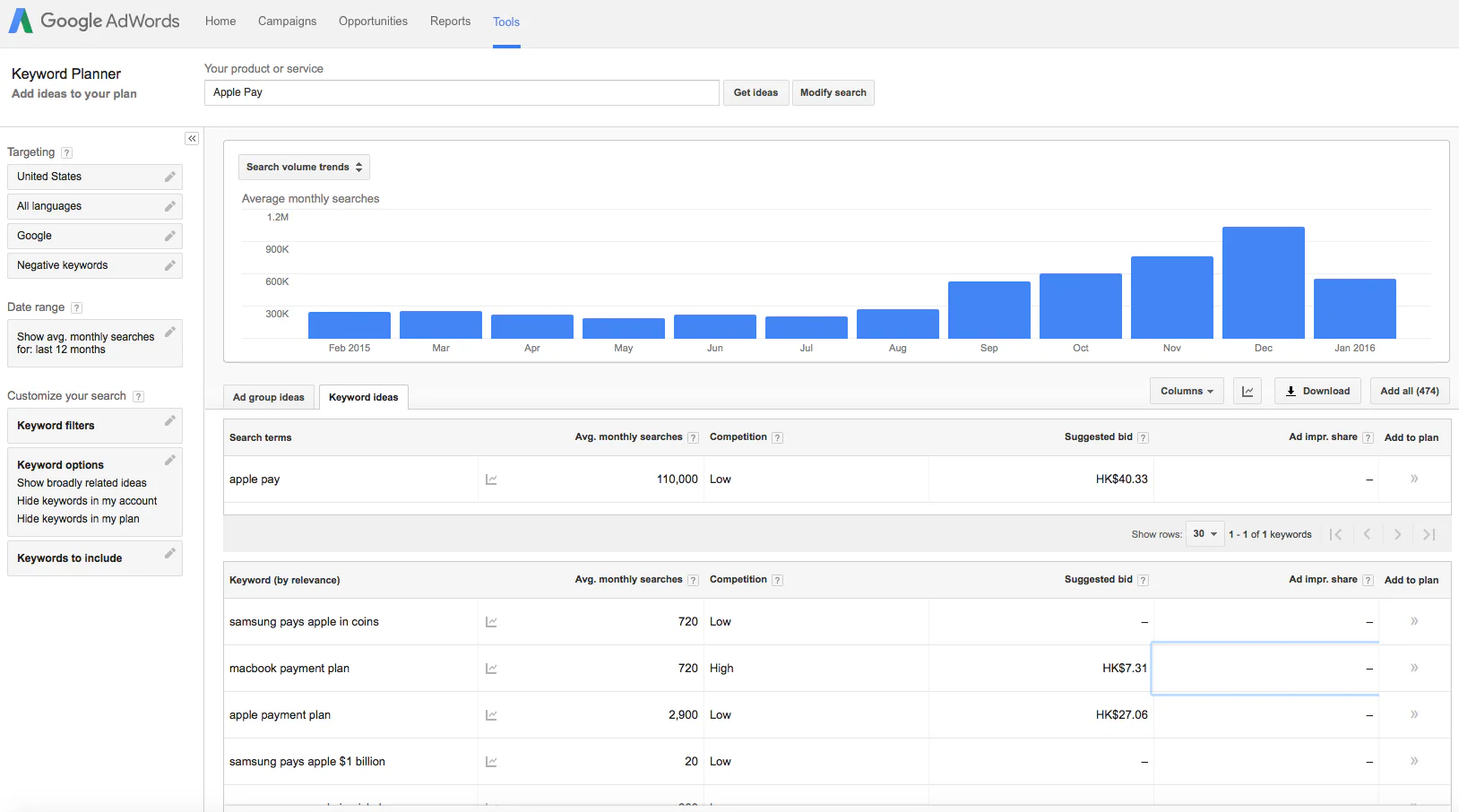This screenshot has width=1459, height=812.
Task: Click the Modify search button
Action: tap(833, 92)
